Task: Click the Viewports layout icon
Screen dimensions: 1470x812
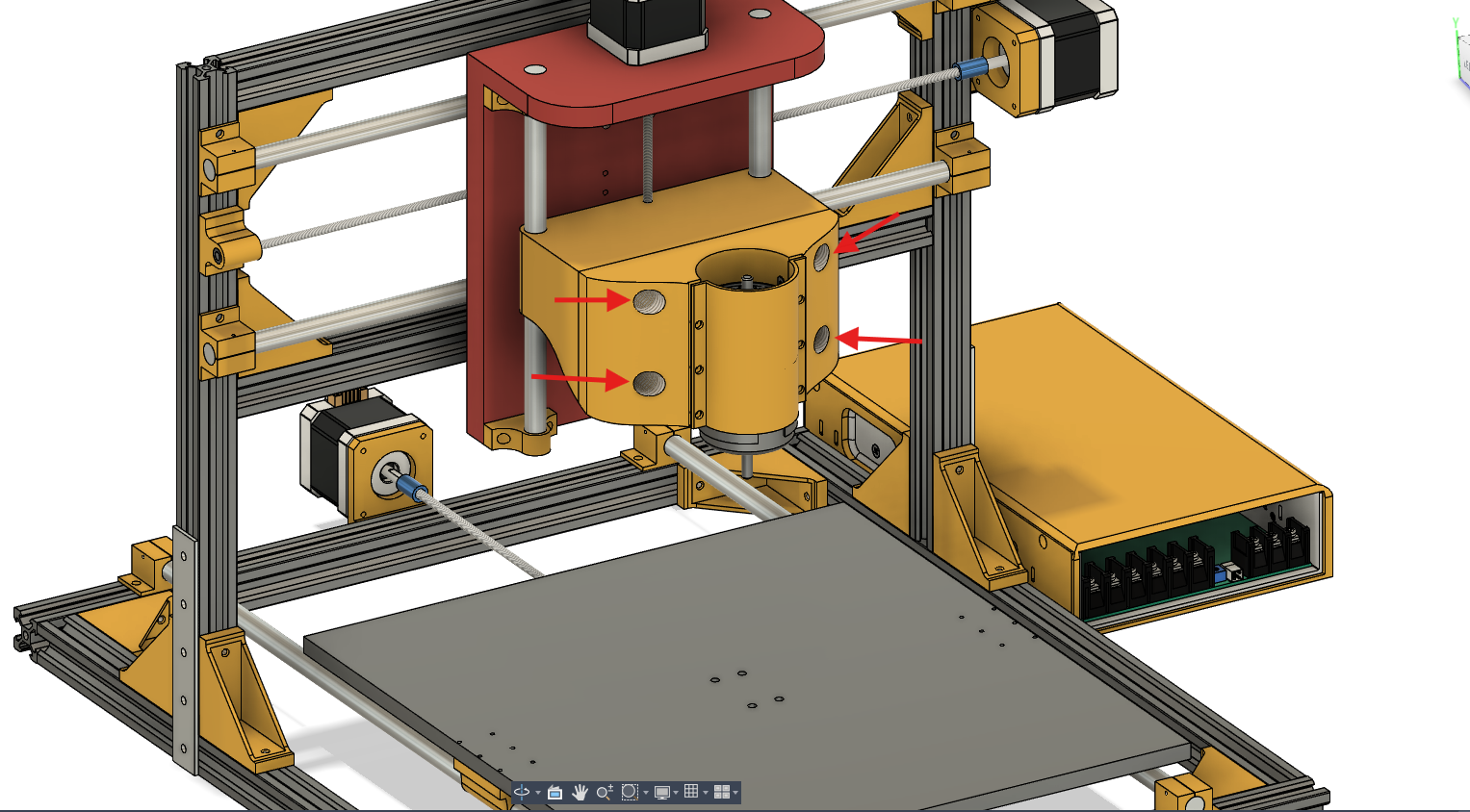Action: [720, 793]
